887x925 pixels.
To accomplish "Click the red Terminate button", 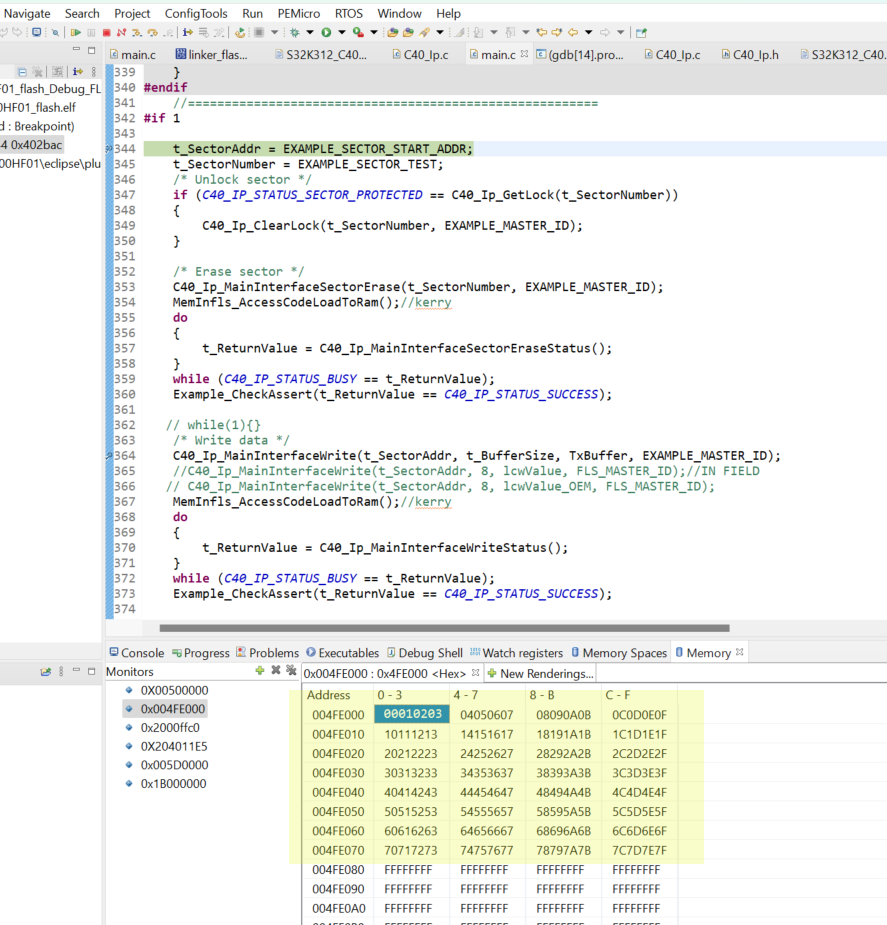I will (x=106, y=32).
